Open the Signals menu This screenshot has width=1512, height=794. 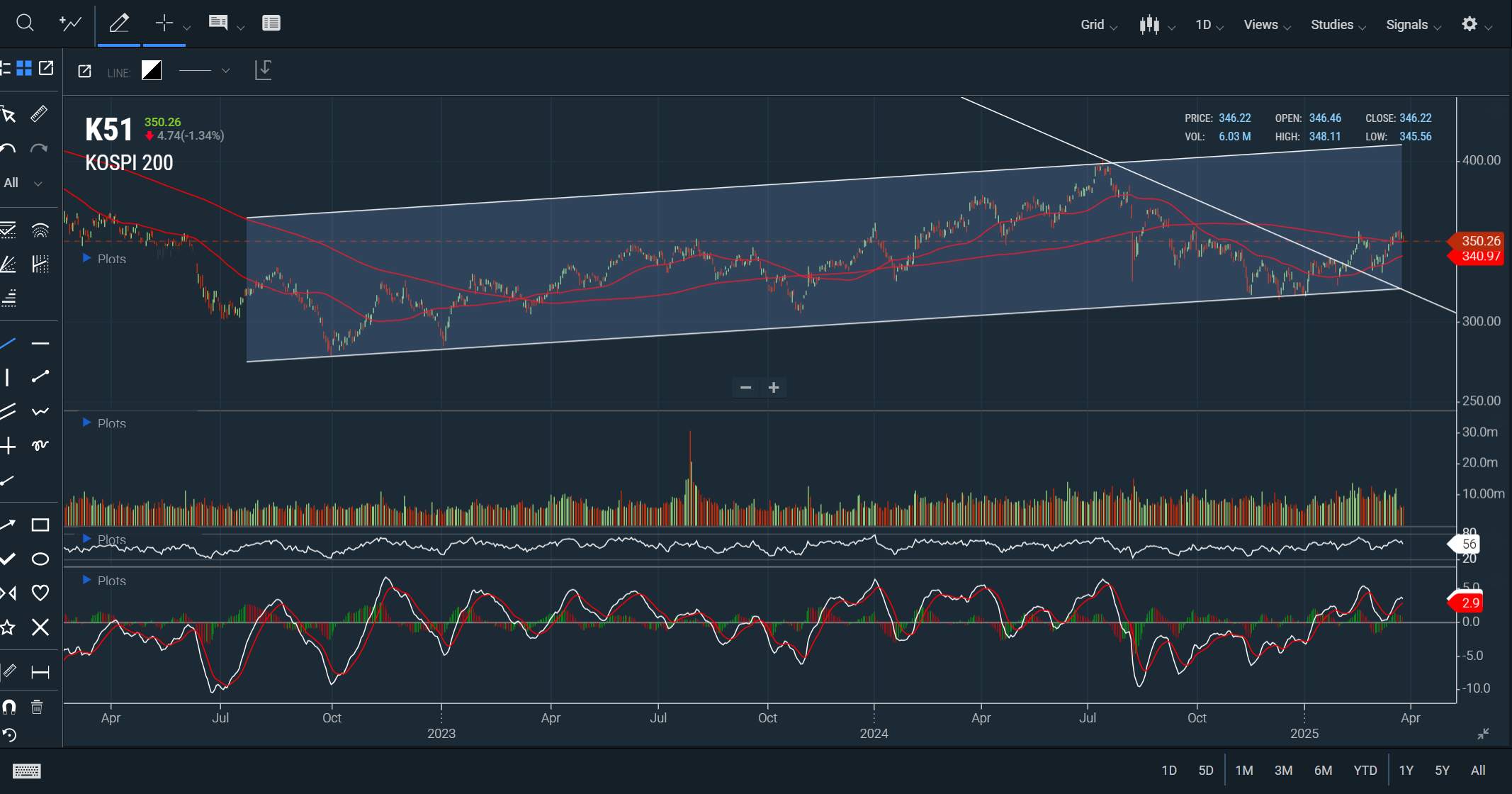(x=1414, y=25)
